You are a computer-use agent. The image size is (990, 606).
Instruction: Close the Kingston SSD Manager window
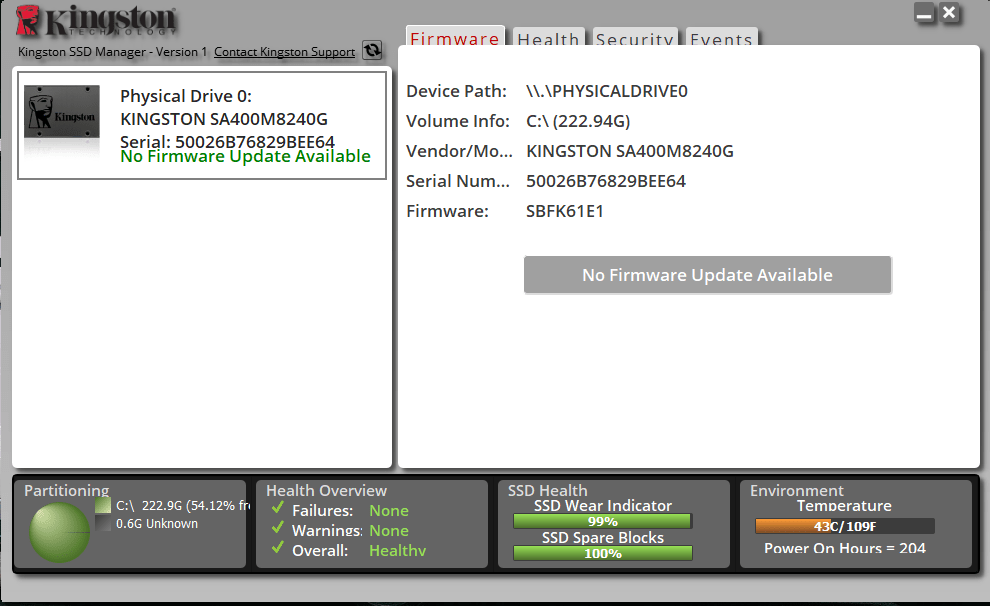pyautogui.click(x=949, y=13)
